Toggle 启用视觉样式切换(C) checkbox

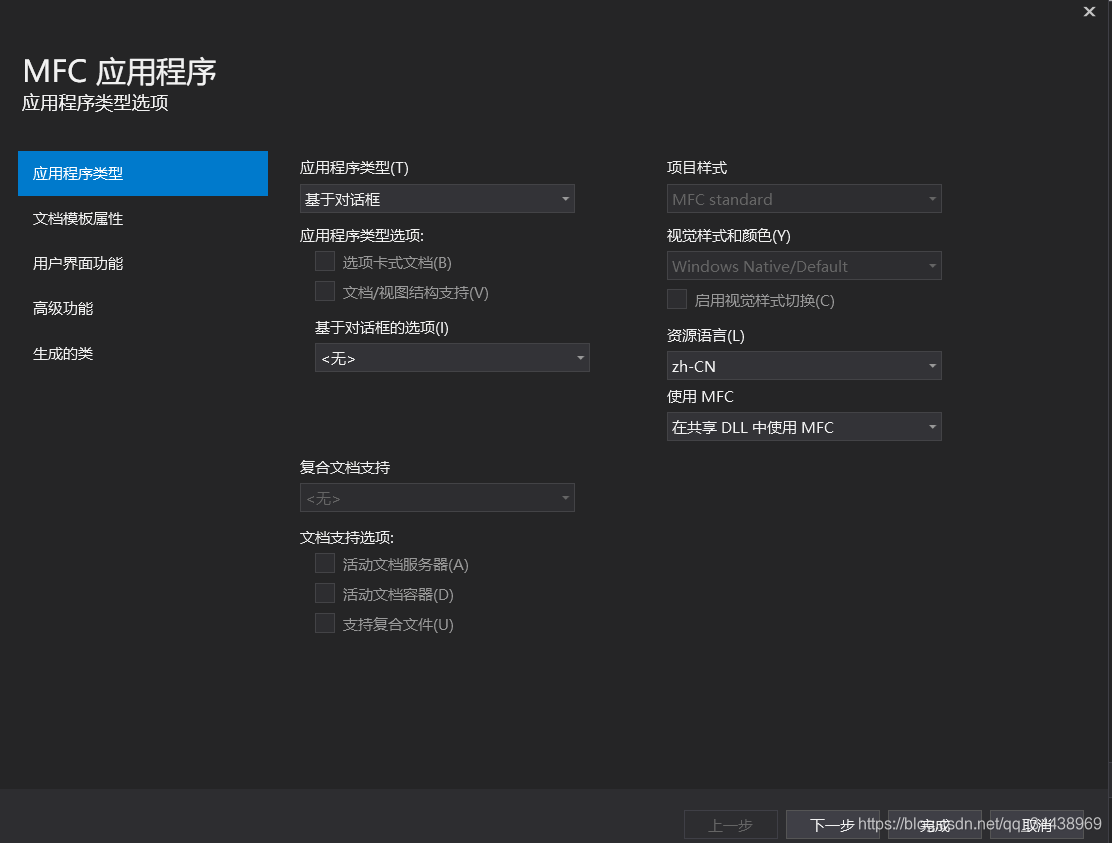677,299
